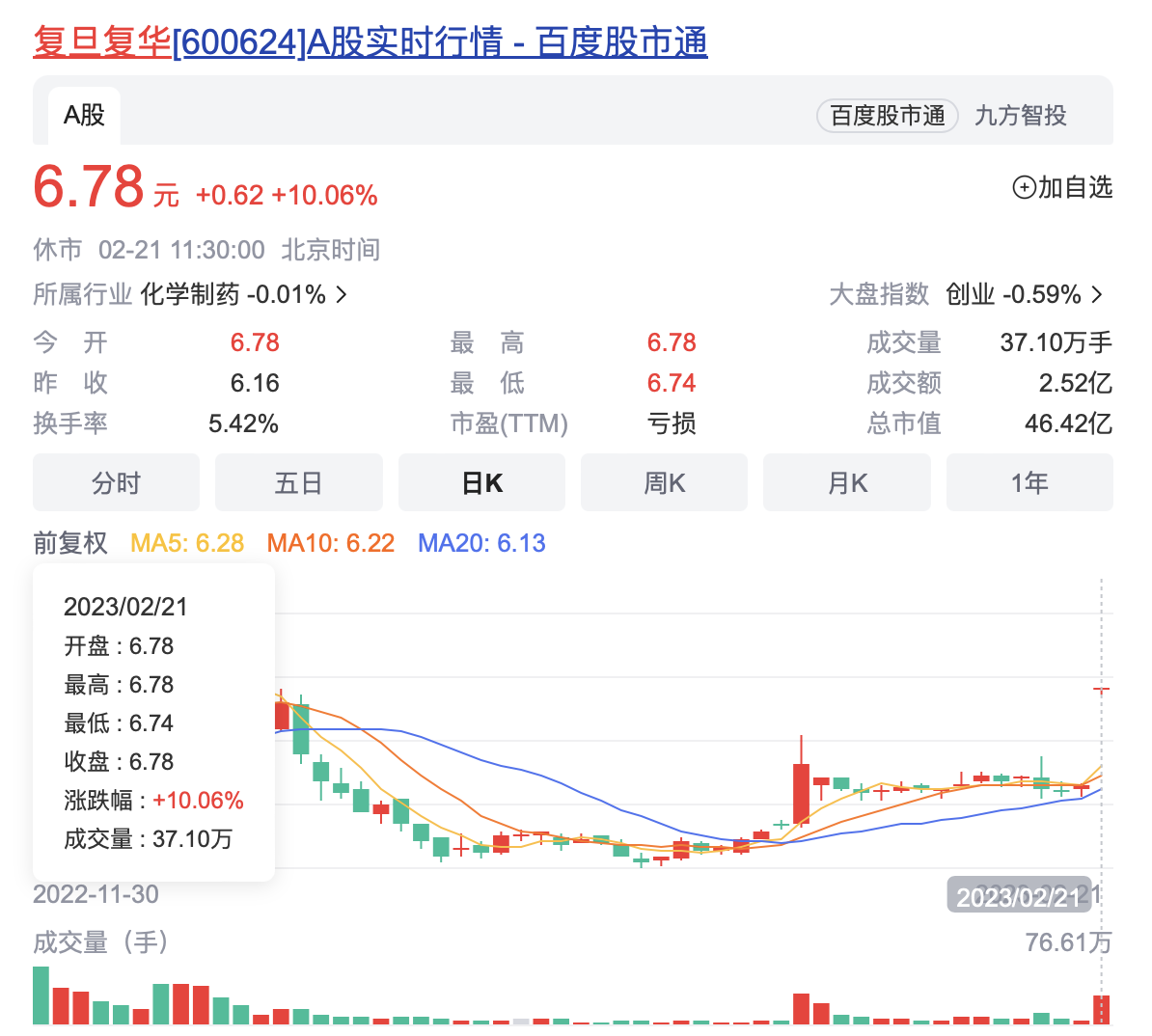Click the 市盈(TTM) 亏损 value
Viewport: 1152px width, 1036px height.
point(672,423)
